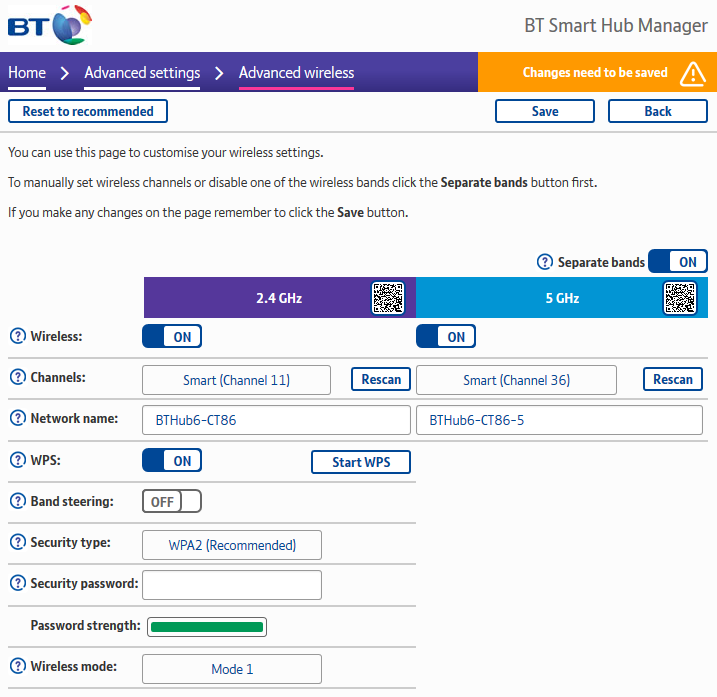Click Changes need to be saved banner
The width and height of the screenshot is (717, 697).
(597, 72)
